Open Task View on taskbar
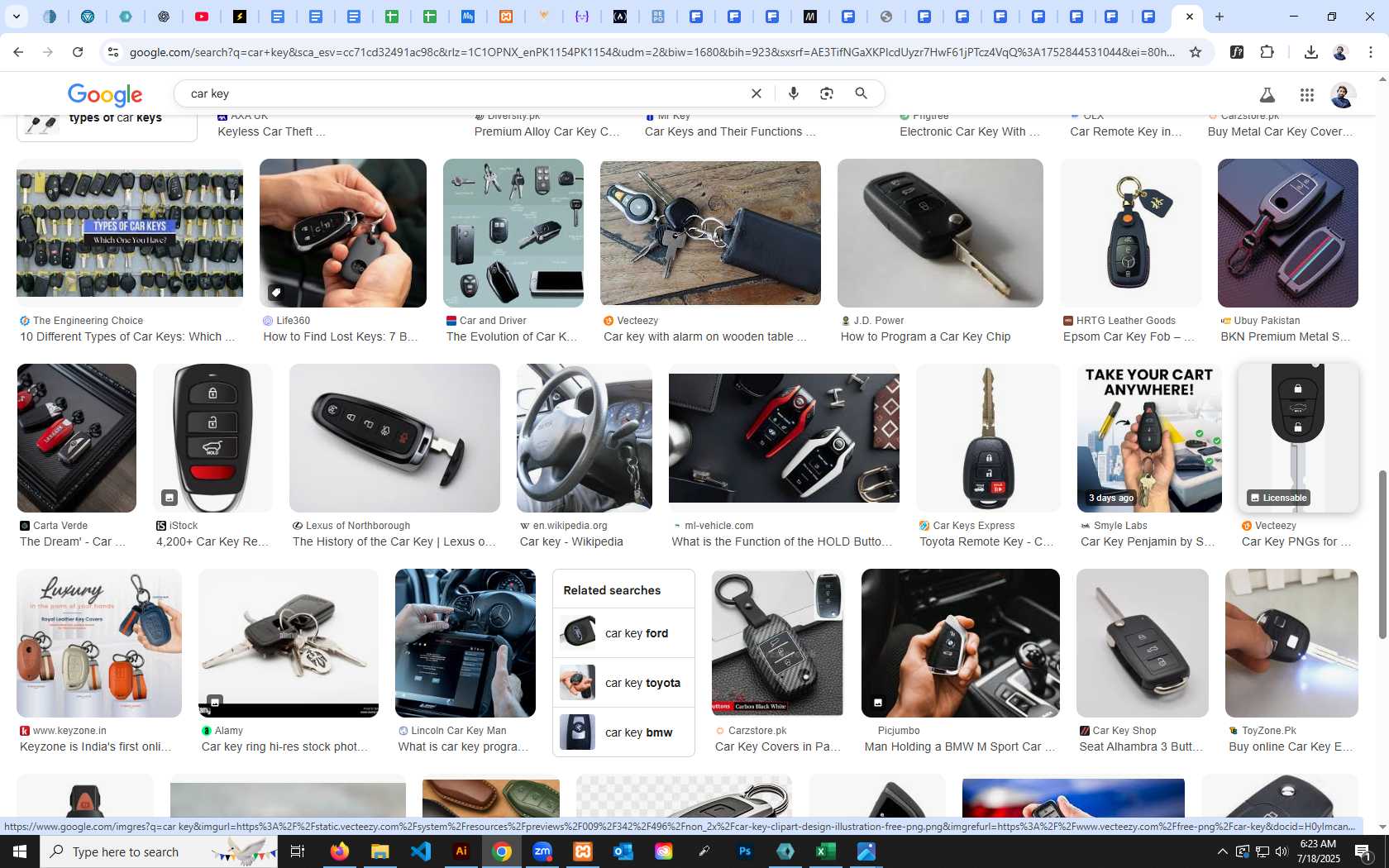 tap(298, 851)
